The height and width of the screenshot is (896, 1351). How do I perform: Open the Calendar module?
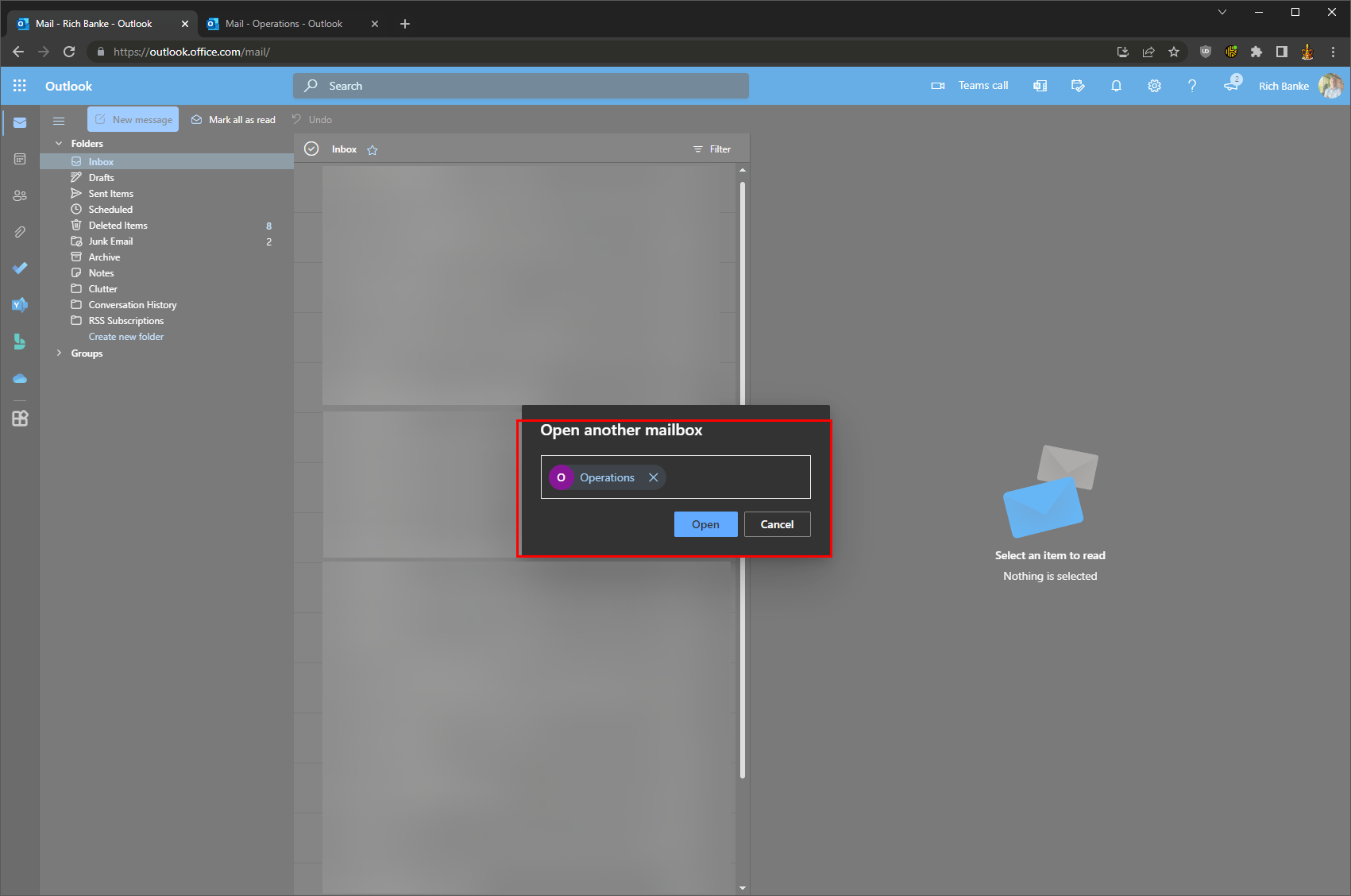coord(20,159)
